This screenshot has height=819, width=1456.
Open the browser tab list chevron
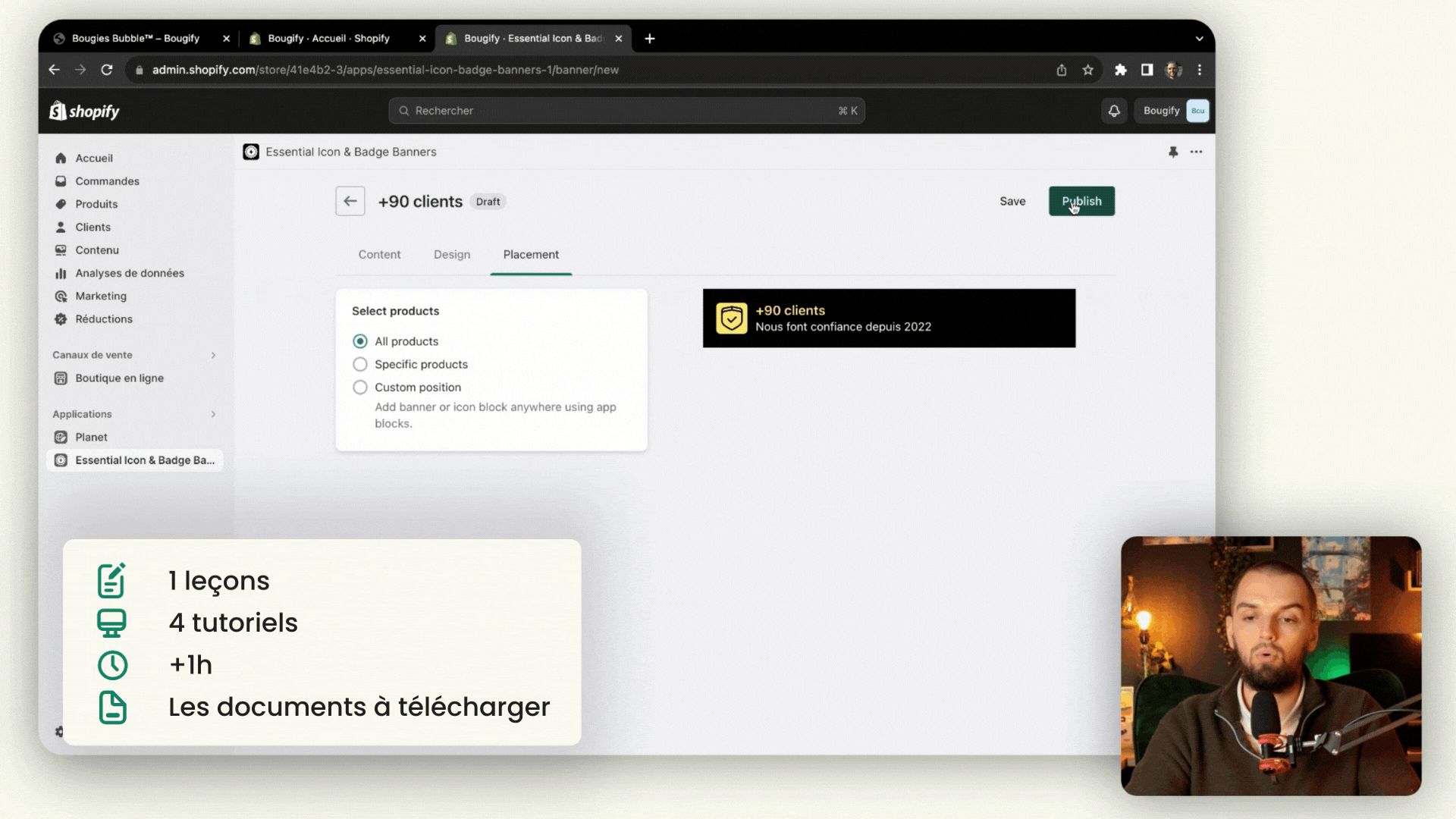click(x=1199, y=39)
